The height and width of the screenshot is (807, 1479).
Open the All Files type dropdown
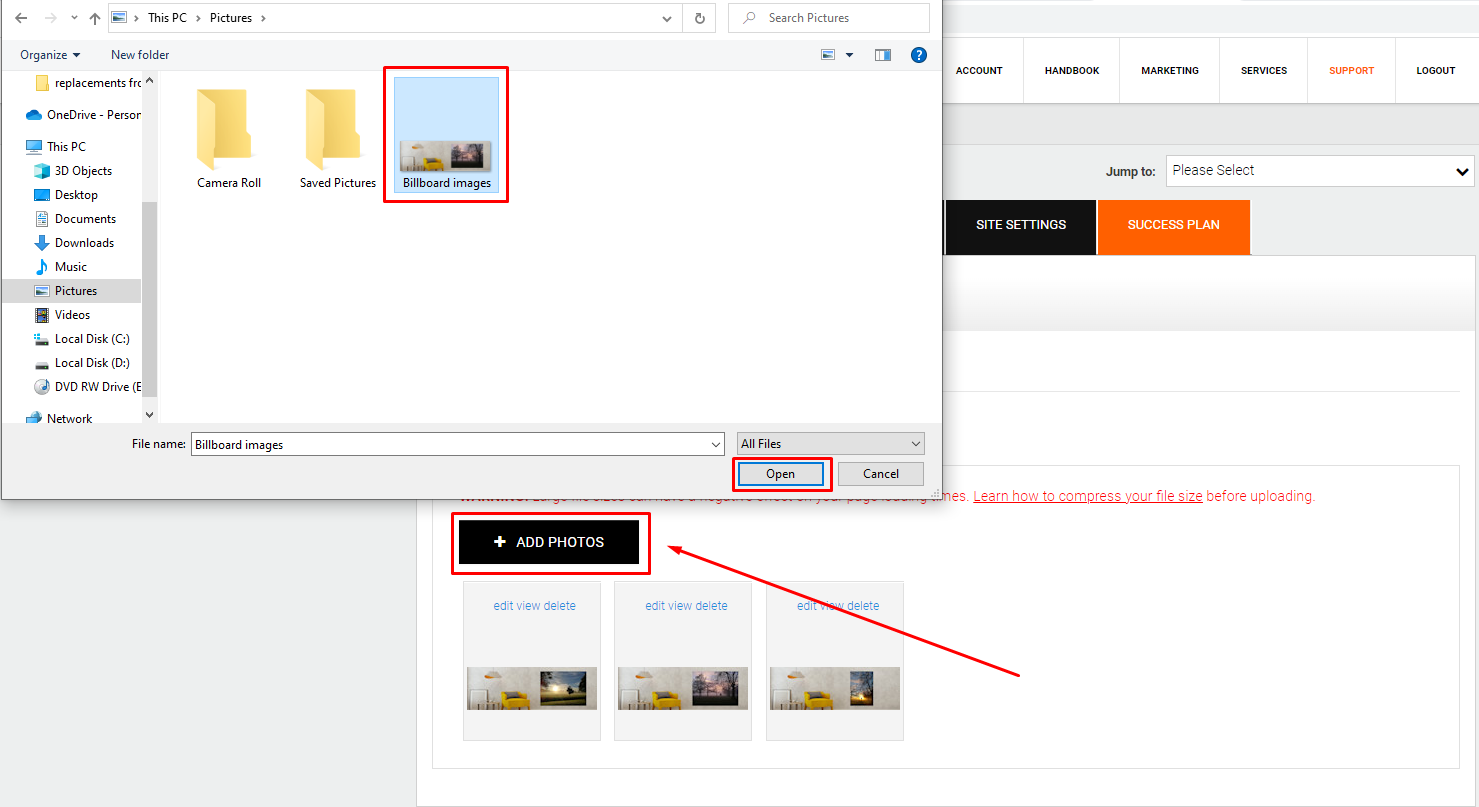[831, 443]
